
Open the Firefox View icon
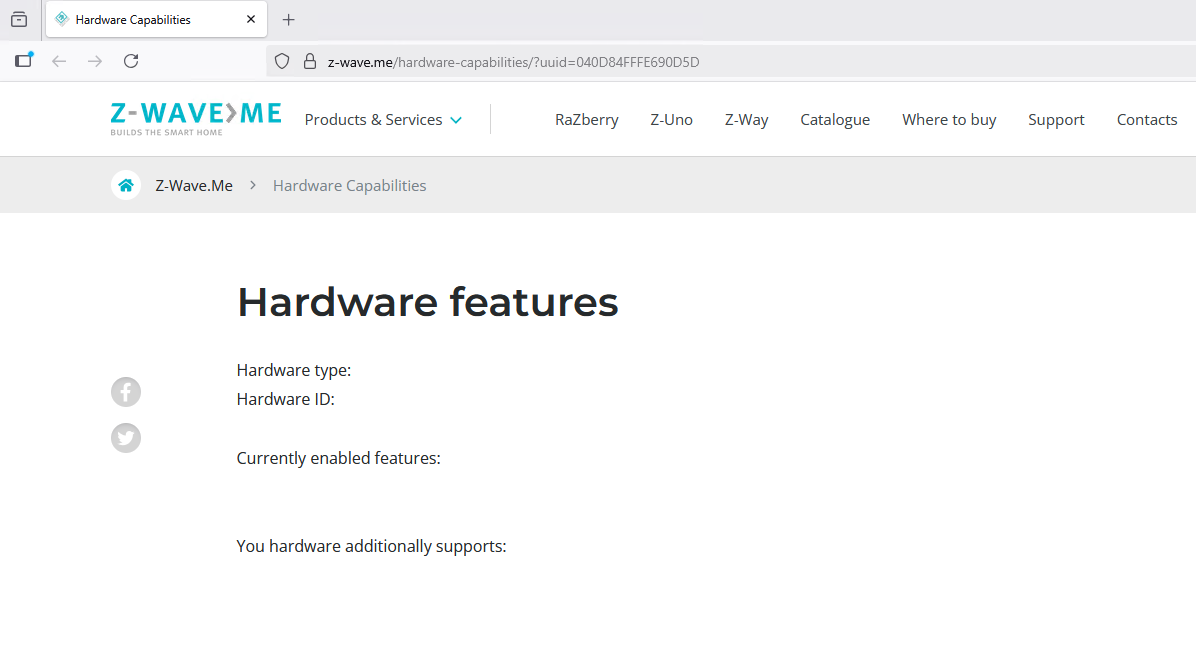pos(19,20)
